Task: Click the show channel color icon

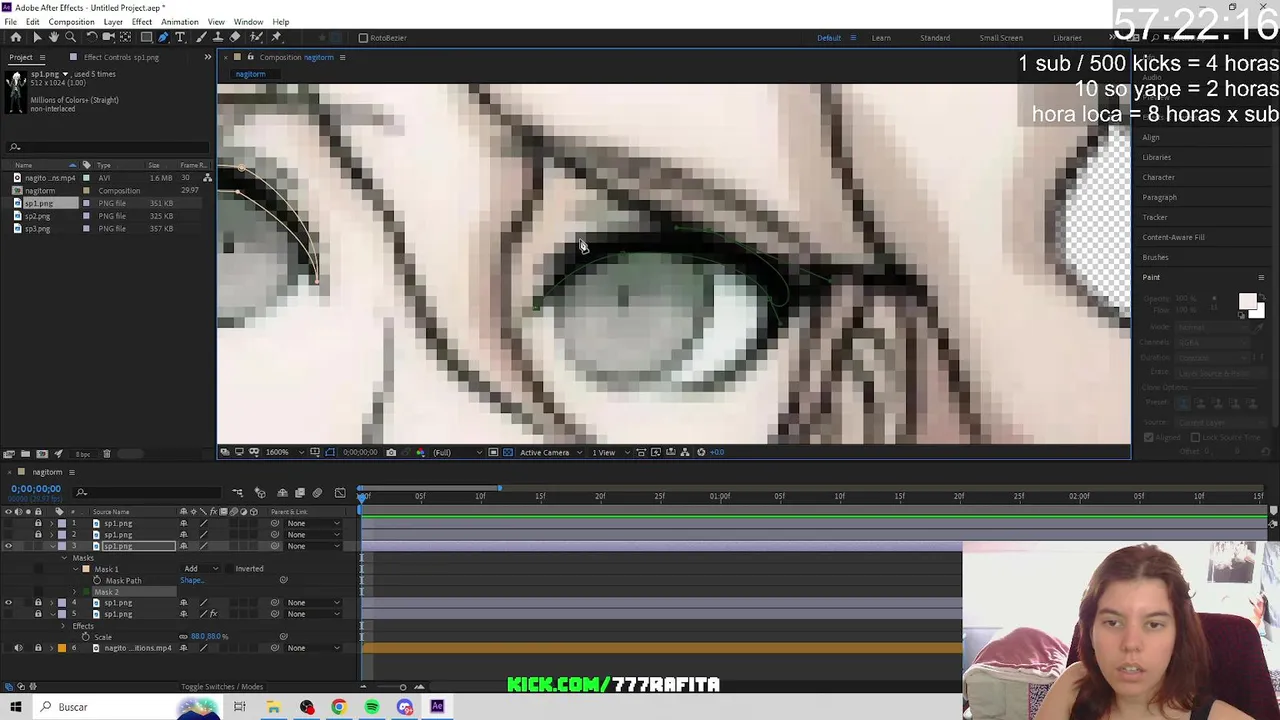Action: click(x=420, y=452)
